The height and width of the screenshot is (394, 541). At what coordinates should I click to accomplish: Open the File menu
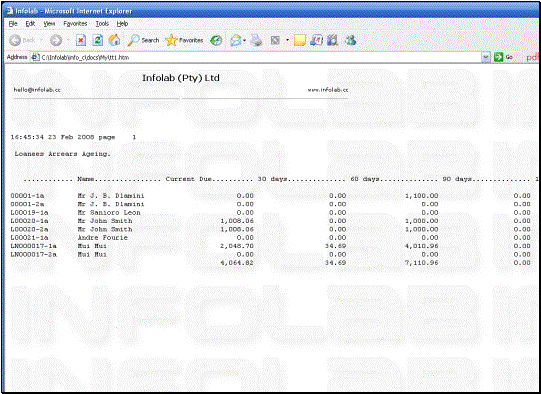point(13,24)
